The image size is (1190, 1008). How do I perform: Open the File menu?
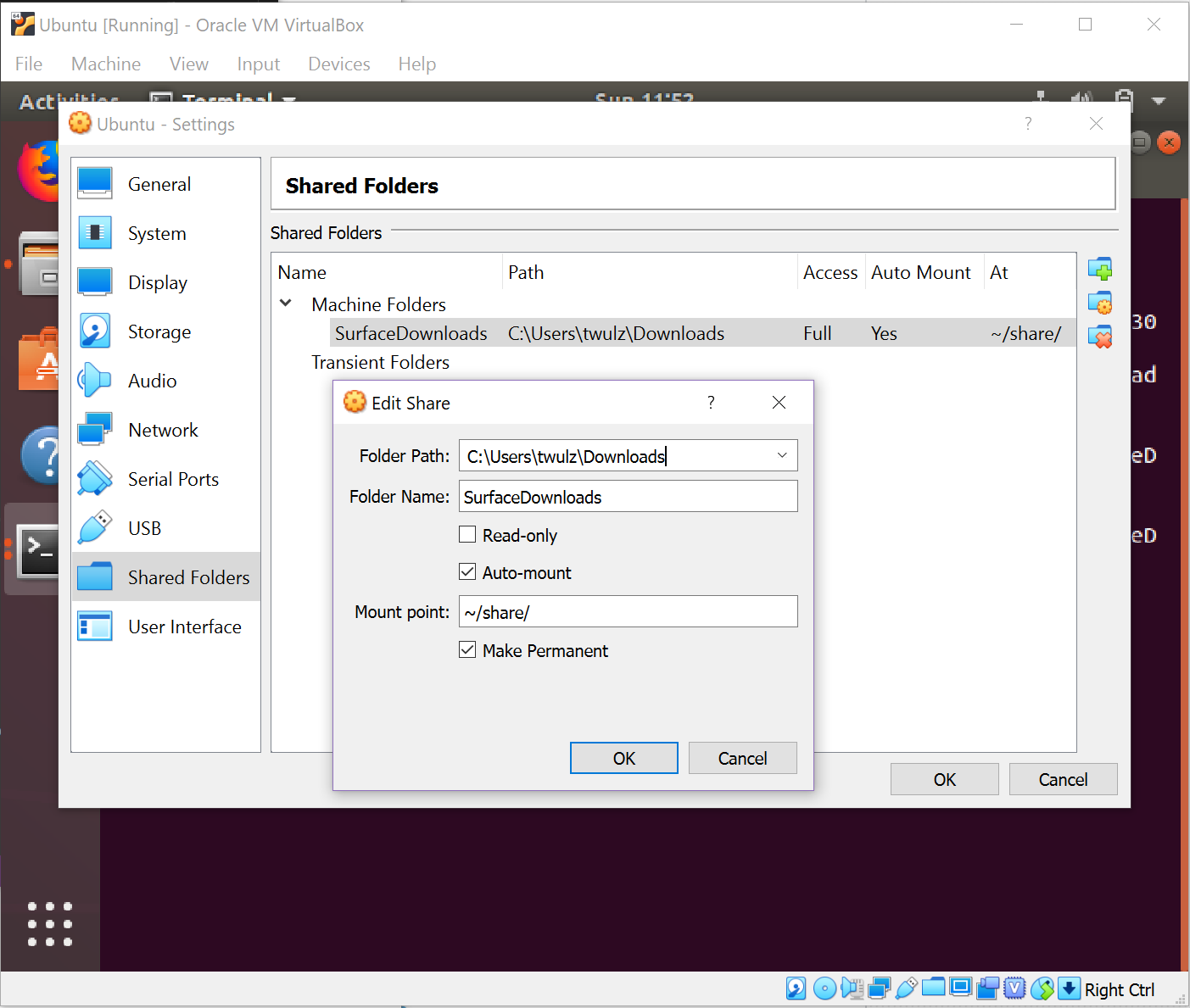29,64
